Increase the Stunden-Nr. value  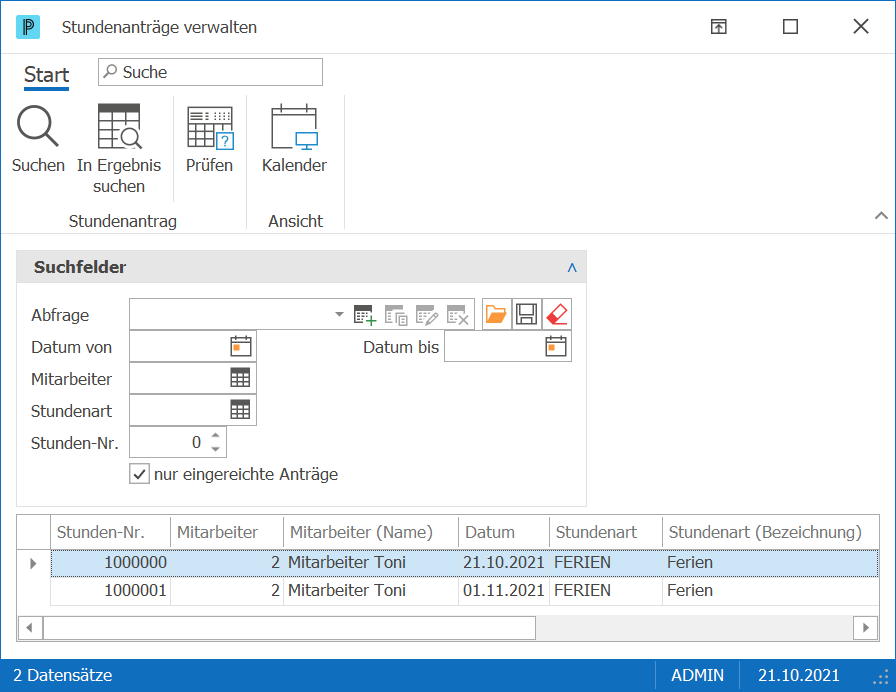[x=215, y=435]
